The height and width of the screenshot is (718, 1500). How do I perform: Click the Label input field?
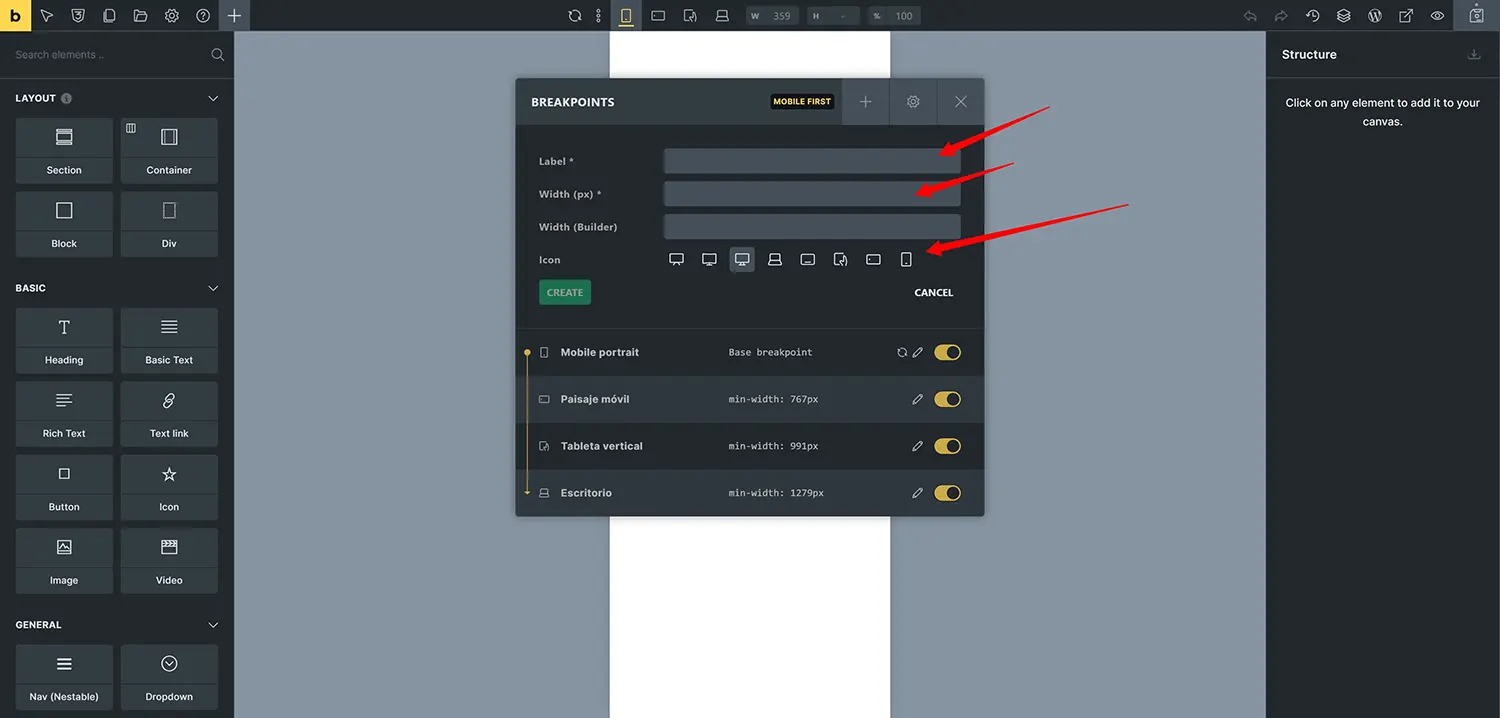(811, 161)
